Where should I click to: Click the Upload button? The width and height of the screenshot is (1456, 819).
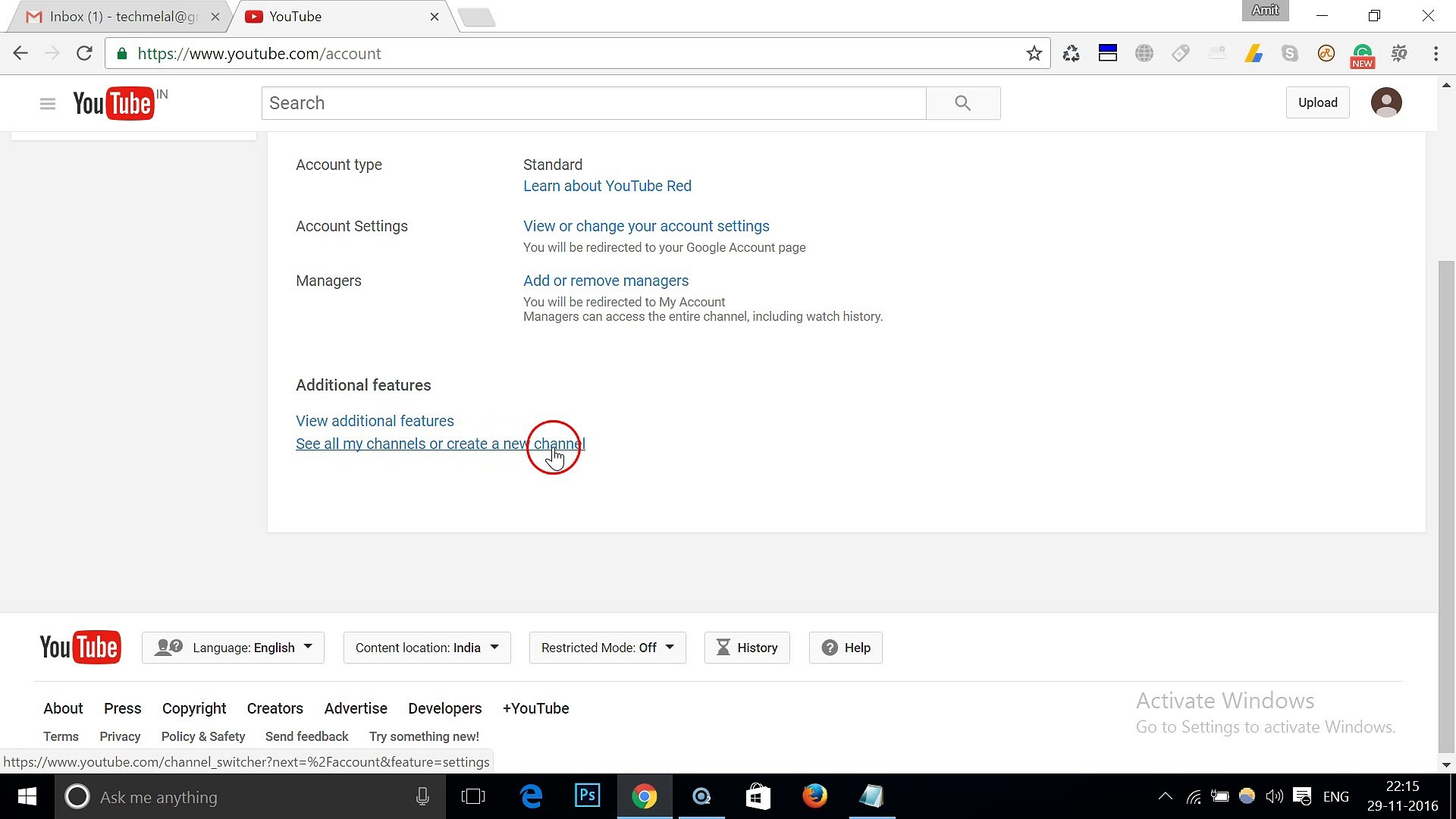tap(1317, 102)
